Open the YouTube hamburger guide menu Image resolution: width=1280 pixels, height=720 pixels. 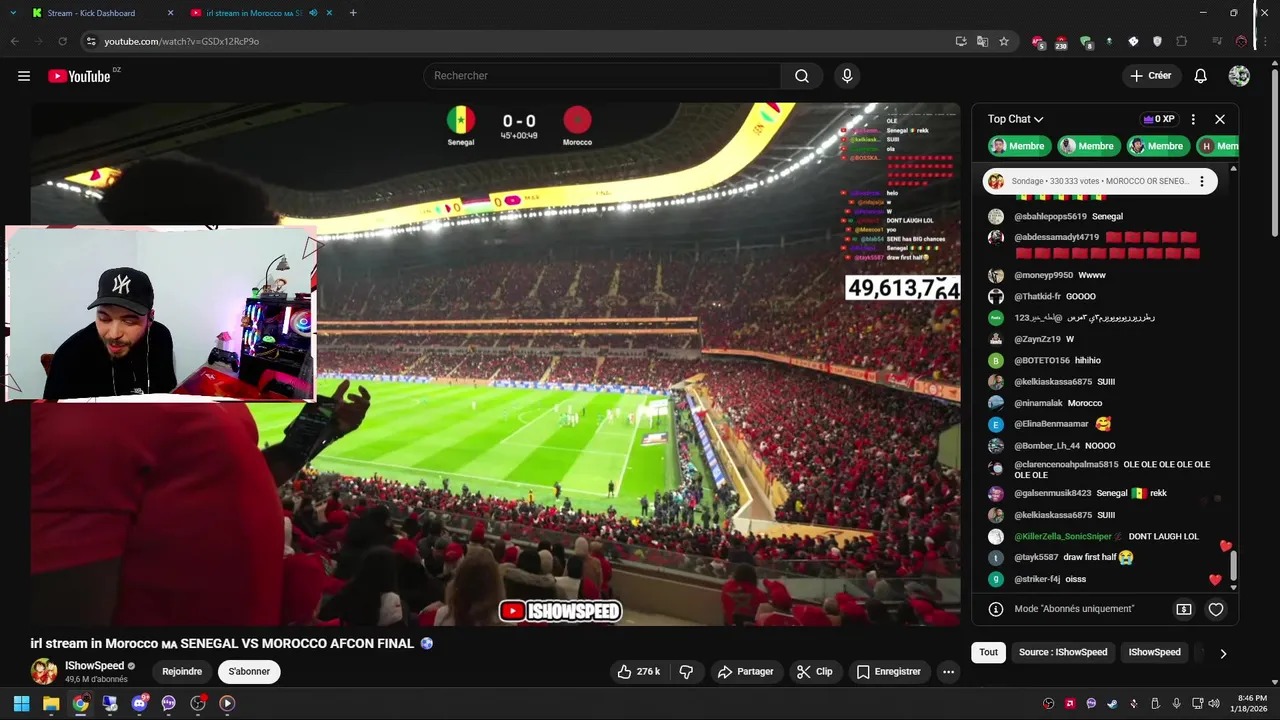tap(24, 76)
